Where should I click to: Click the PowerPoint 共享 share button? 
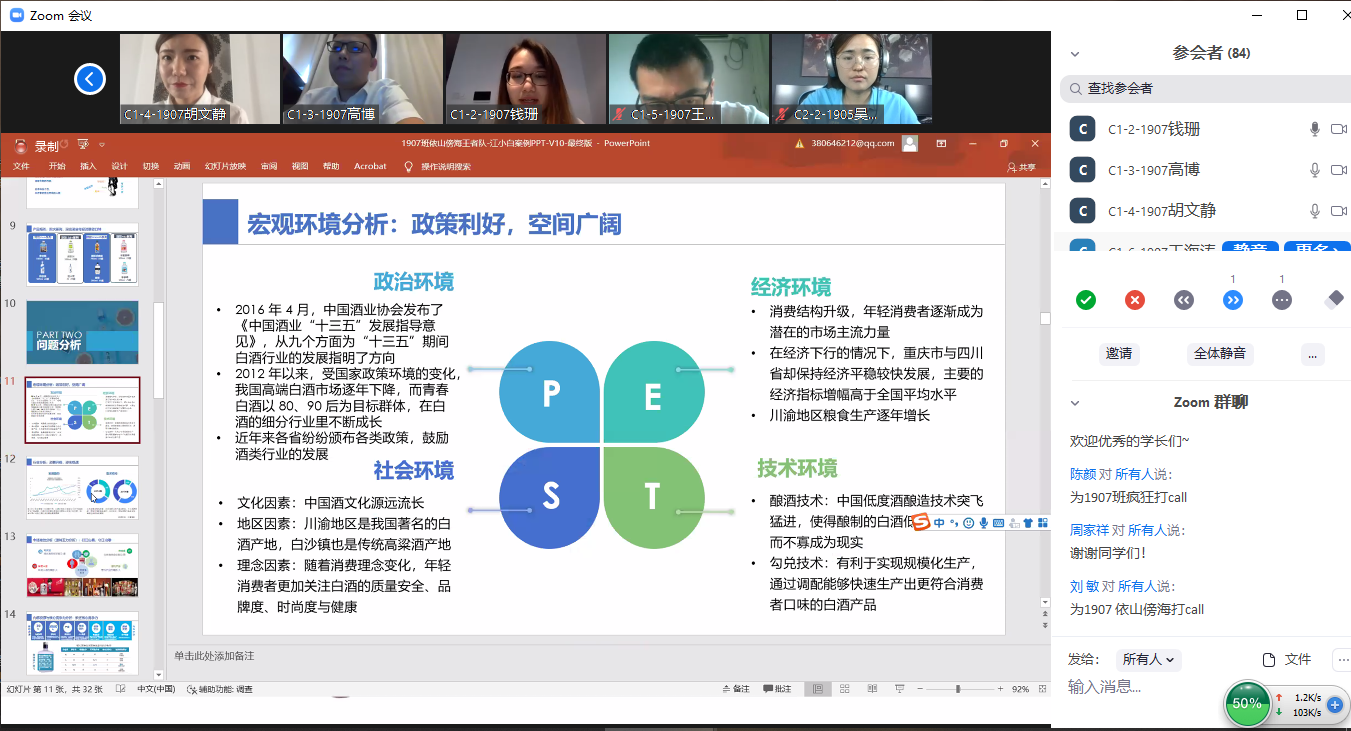tap(1022, 167)
